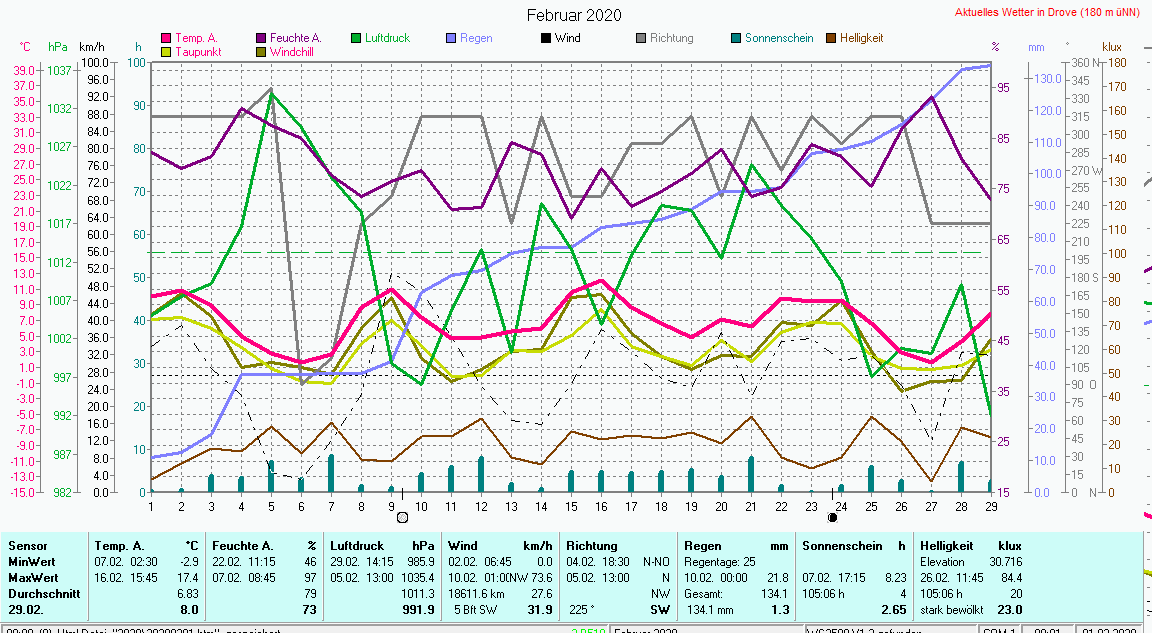This screenshot has width=1152, height=633.
Task: Click the brown Helligkeit legend square
Action: (831, 39)
